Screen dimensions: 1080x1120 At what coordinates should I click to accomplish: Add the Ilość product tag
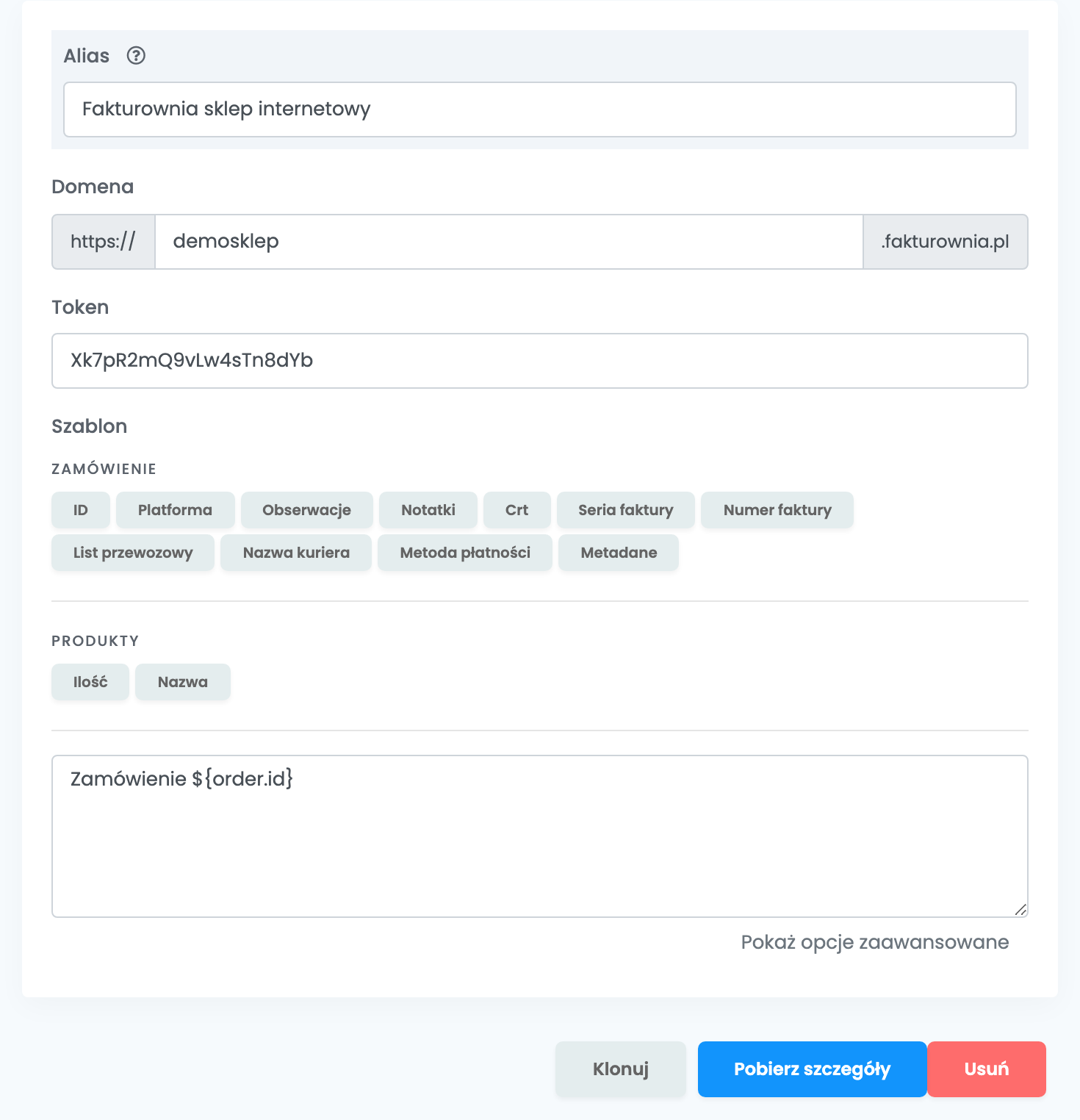click(90, 682)
